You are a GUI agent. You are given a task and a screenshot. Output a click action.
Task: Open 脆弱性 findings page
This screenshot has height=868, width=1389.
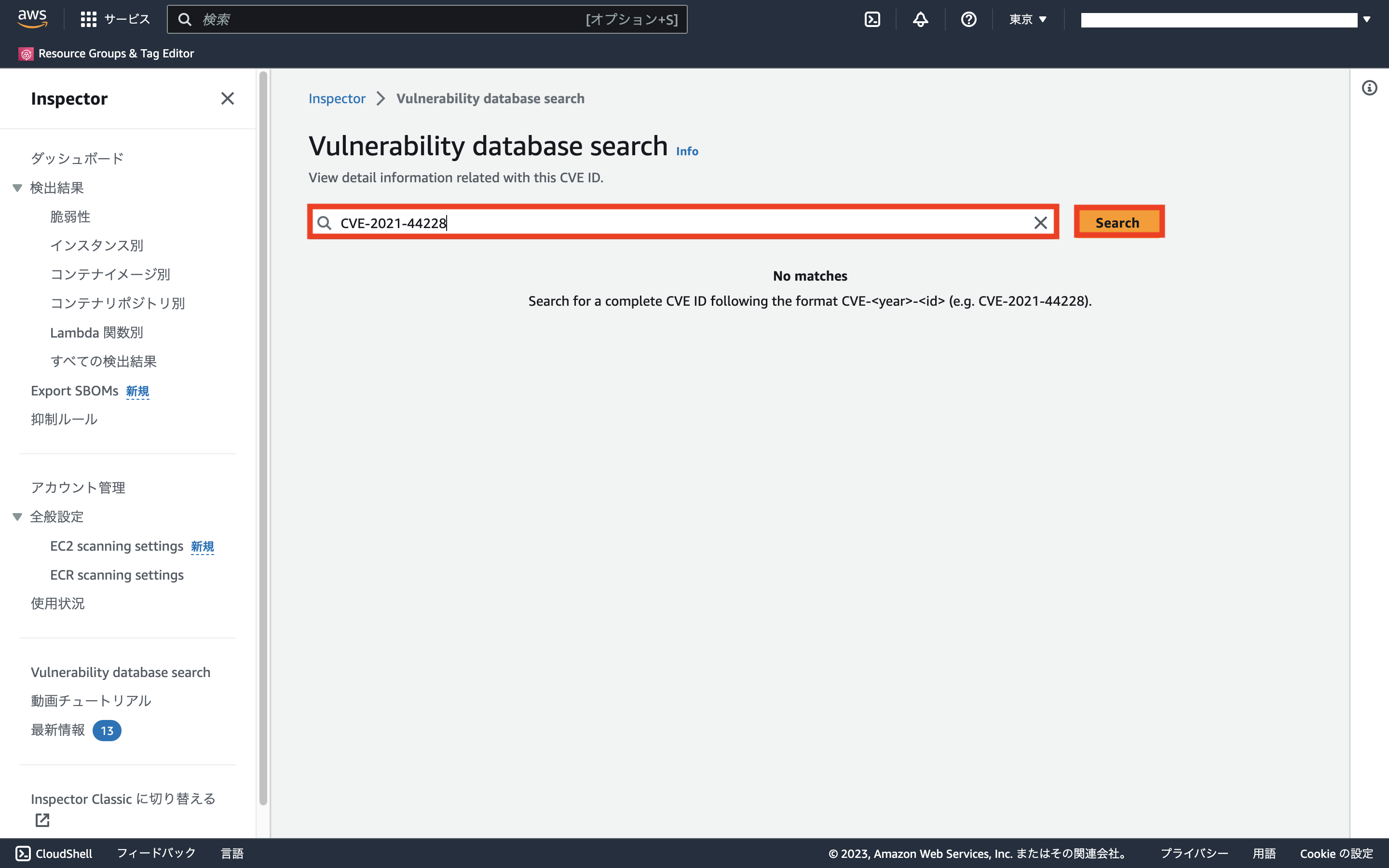click(70, 217)
